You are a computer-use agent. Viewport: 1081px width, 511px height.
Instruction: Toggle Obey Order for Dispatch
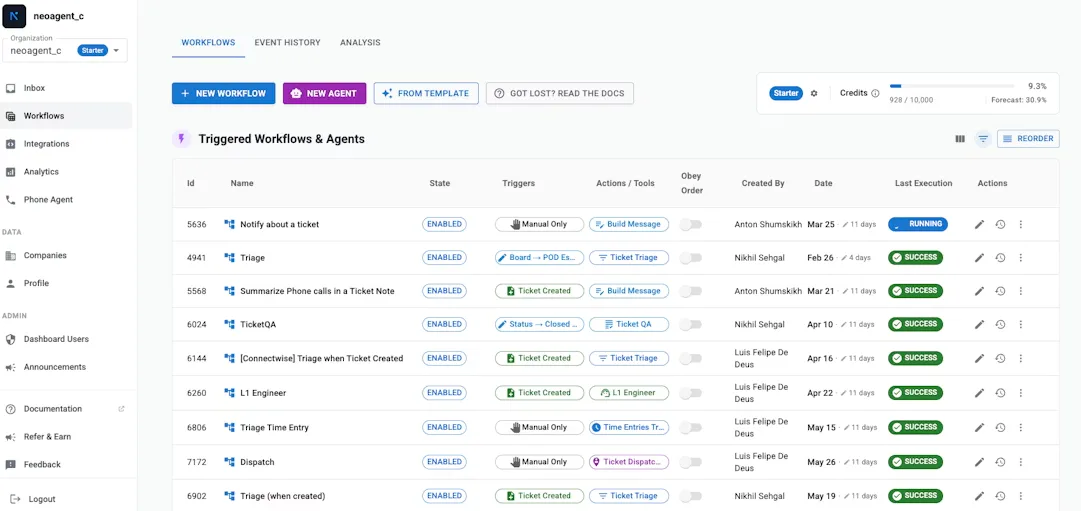point(690,462)
